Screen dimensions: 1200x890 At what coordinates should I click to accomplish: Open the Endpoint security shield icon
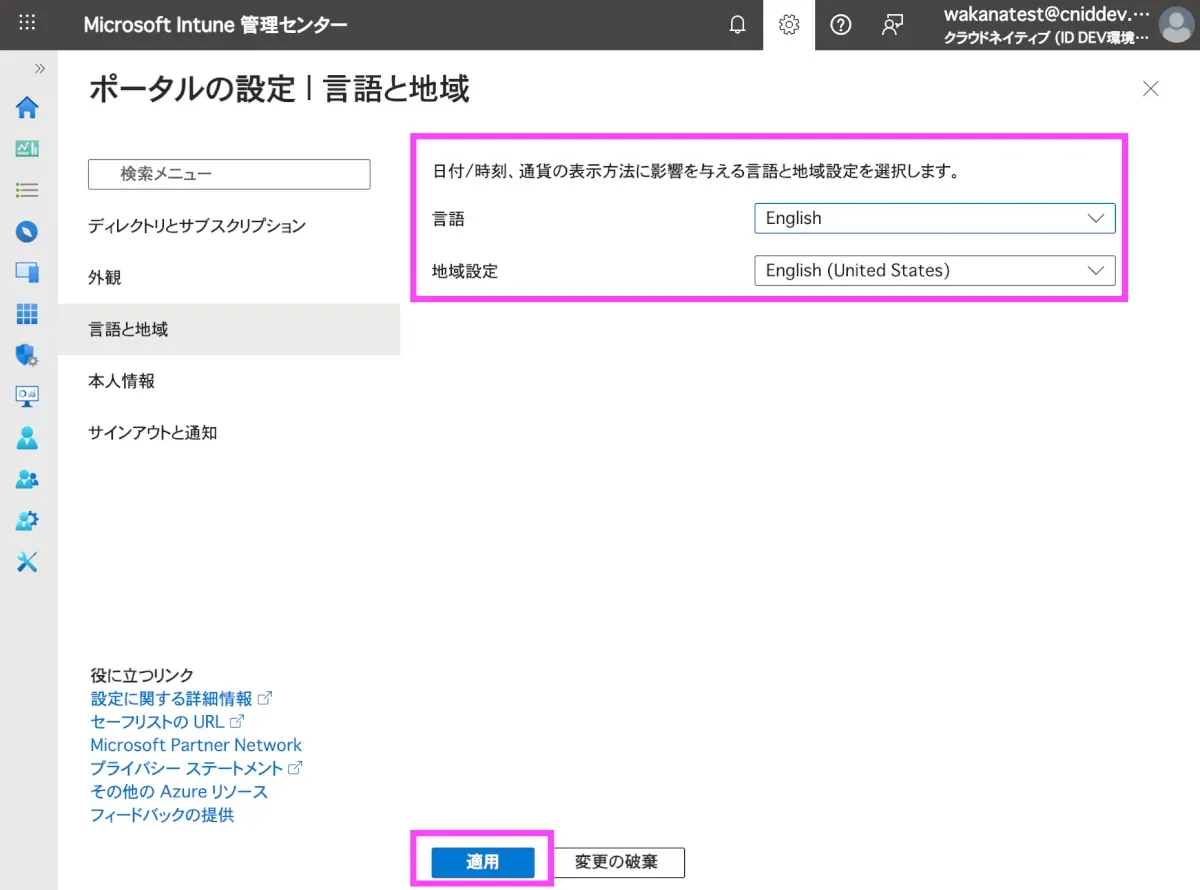pyautogui.click(x=27, y=355)
